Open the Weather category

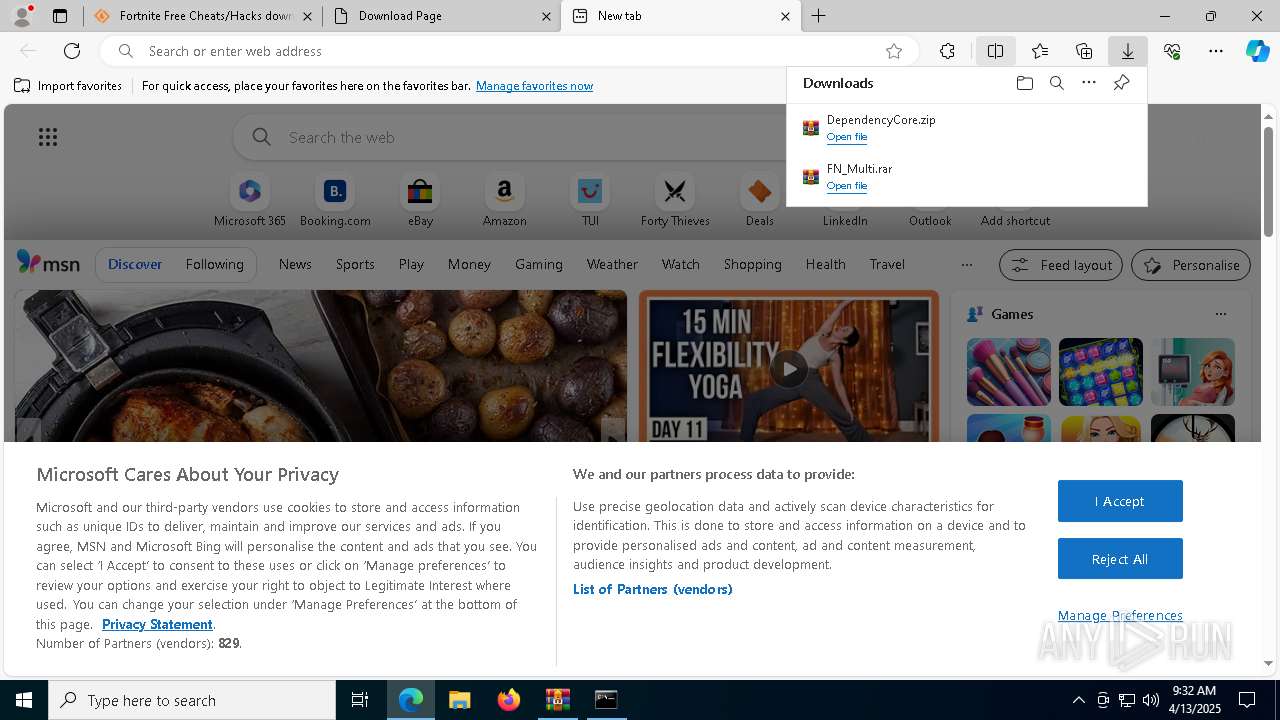612,264
